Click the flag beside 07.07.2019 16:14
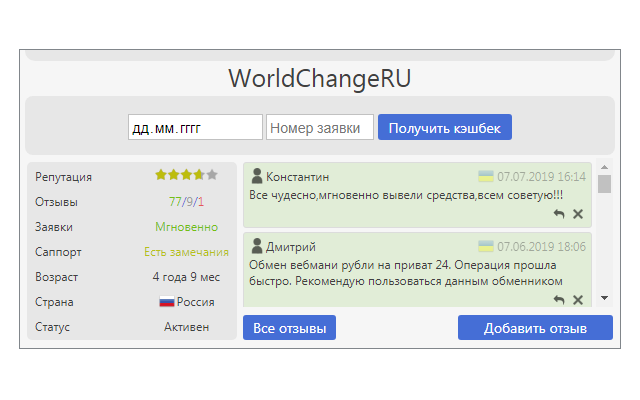 pyautogui.click(x=486, y=176)
